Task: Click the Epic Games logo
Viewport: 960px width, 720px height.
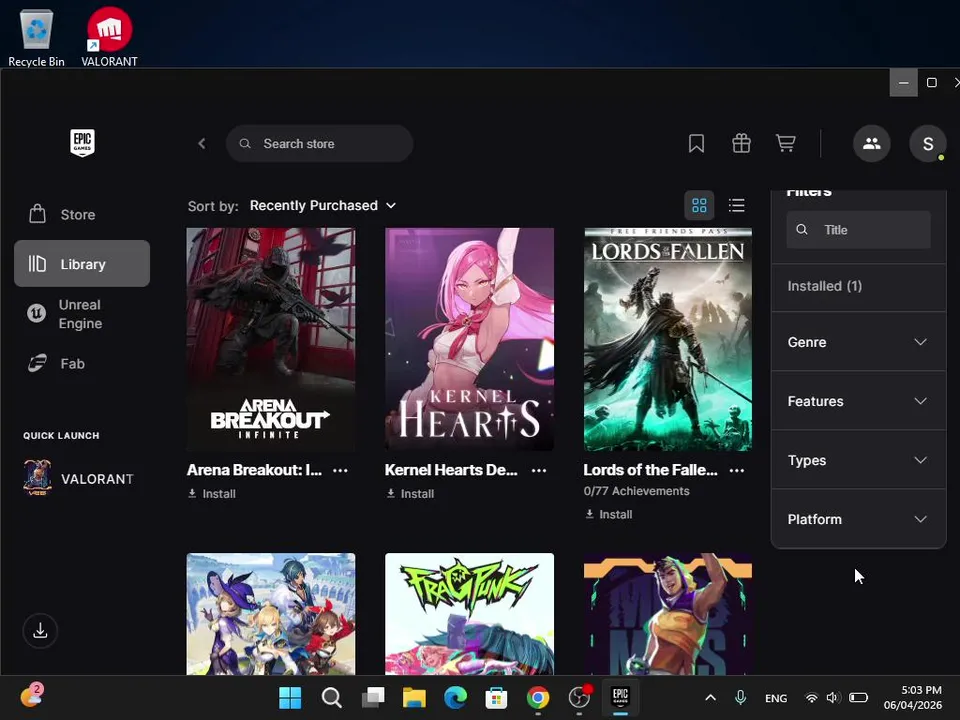Action: coord(82,143)
